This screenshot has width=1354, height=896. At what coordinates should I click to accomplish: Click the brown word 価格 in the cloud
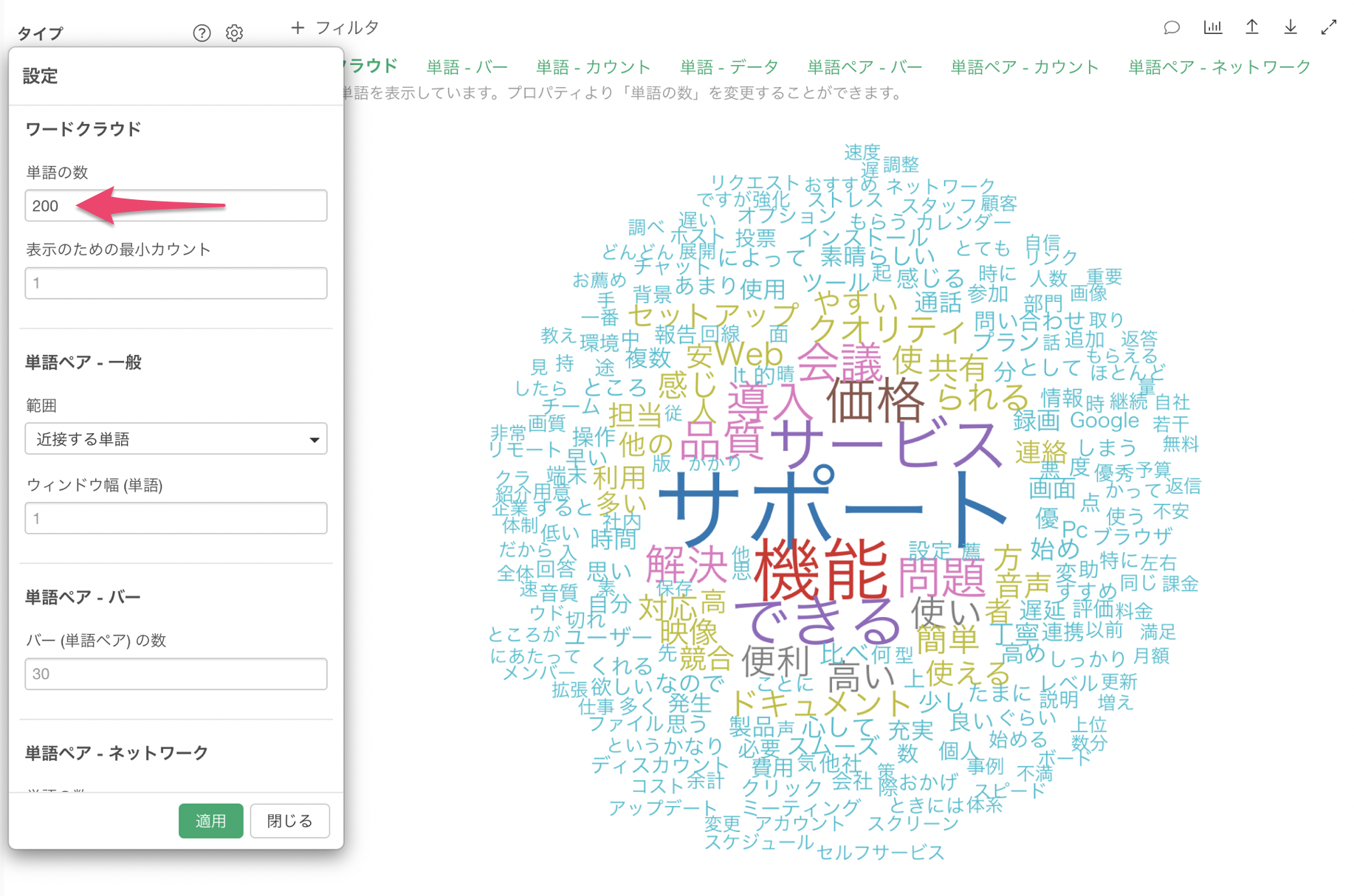(875, 400)
